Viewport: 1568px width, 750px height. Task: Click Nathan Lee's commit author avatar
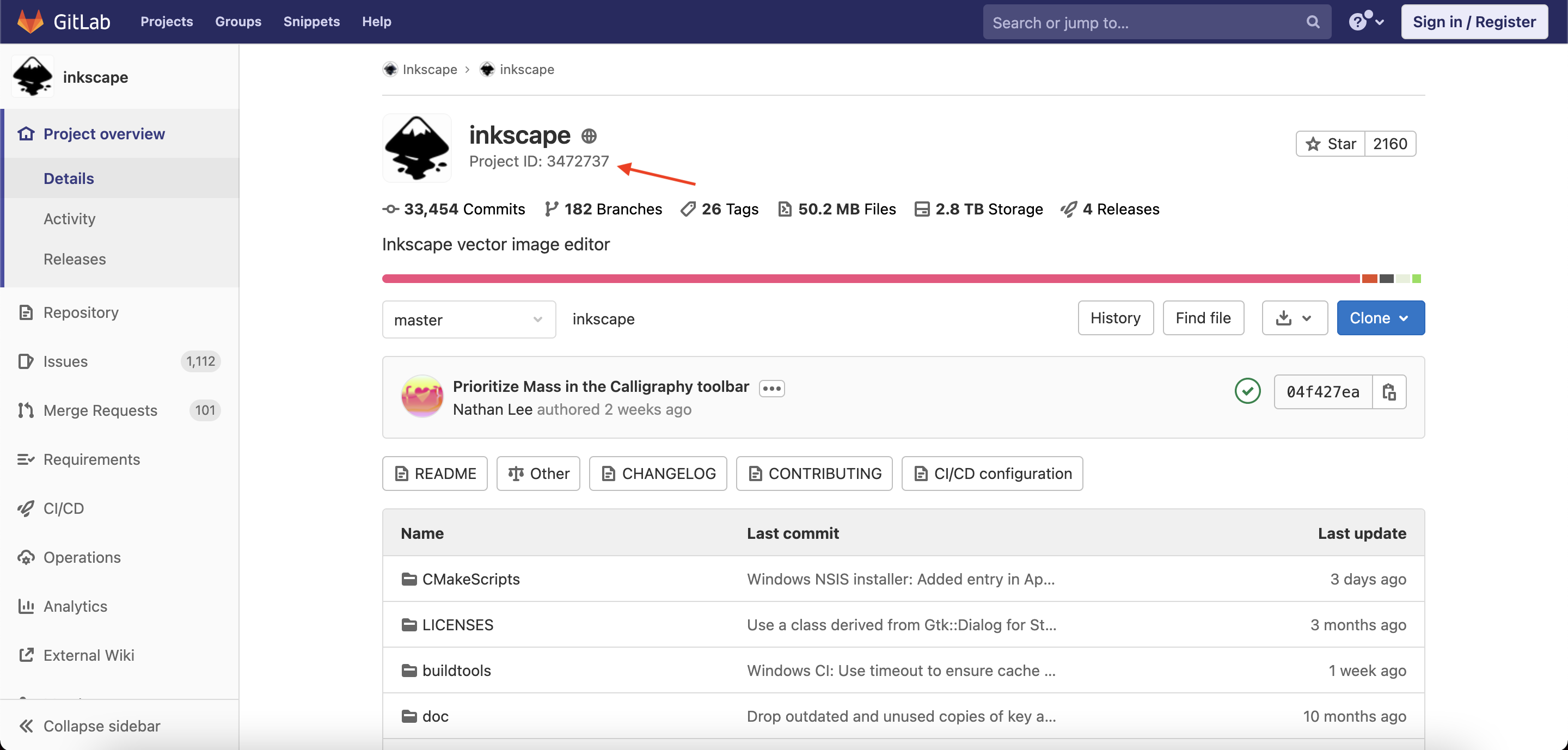(x=422, y=396)
